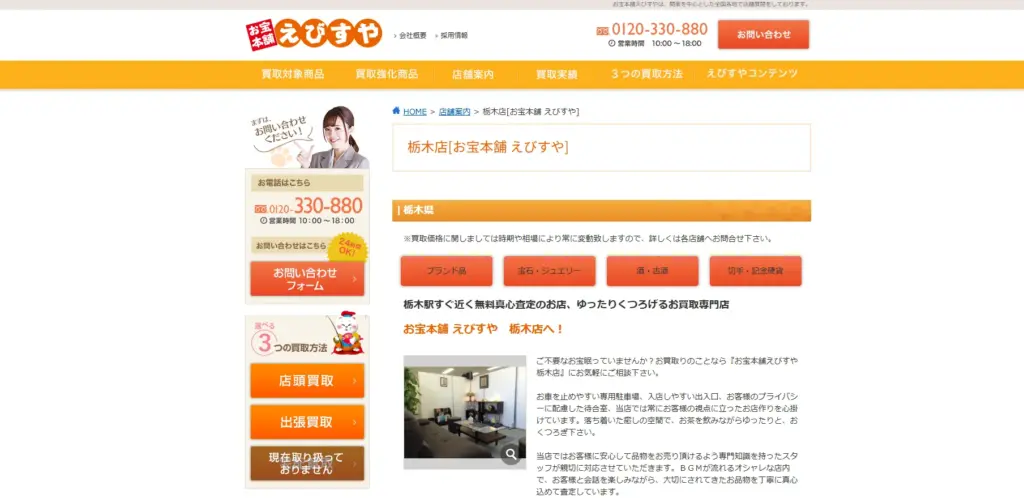Click the operator woman banner image
The width and height of the screenshot is (1024, 498).
click(x=307, y=137)
